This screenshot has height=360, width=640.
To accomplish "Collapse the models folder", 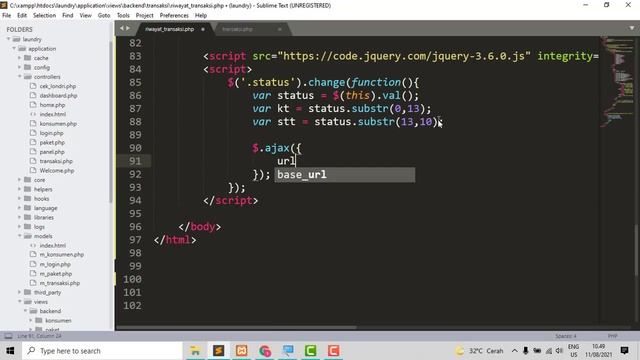I will (x=19, y=236).
